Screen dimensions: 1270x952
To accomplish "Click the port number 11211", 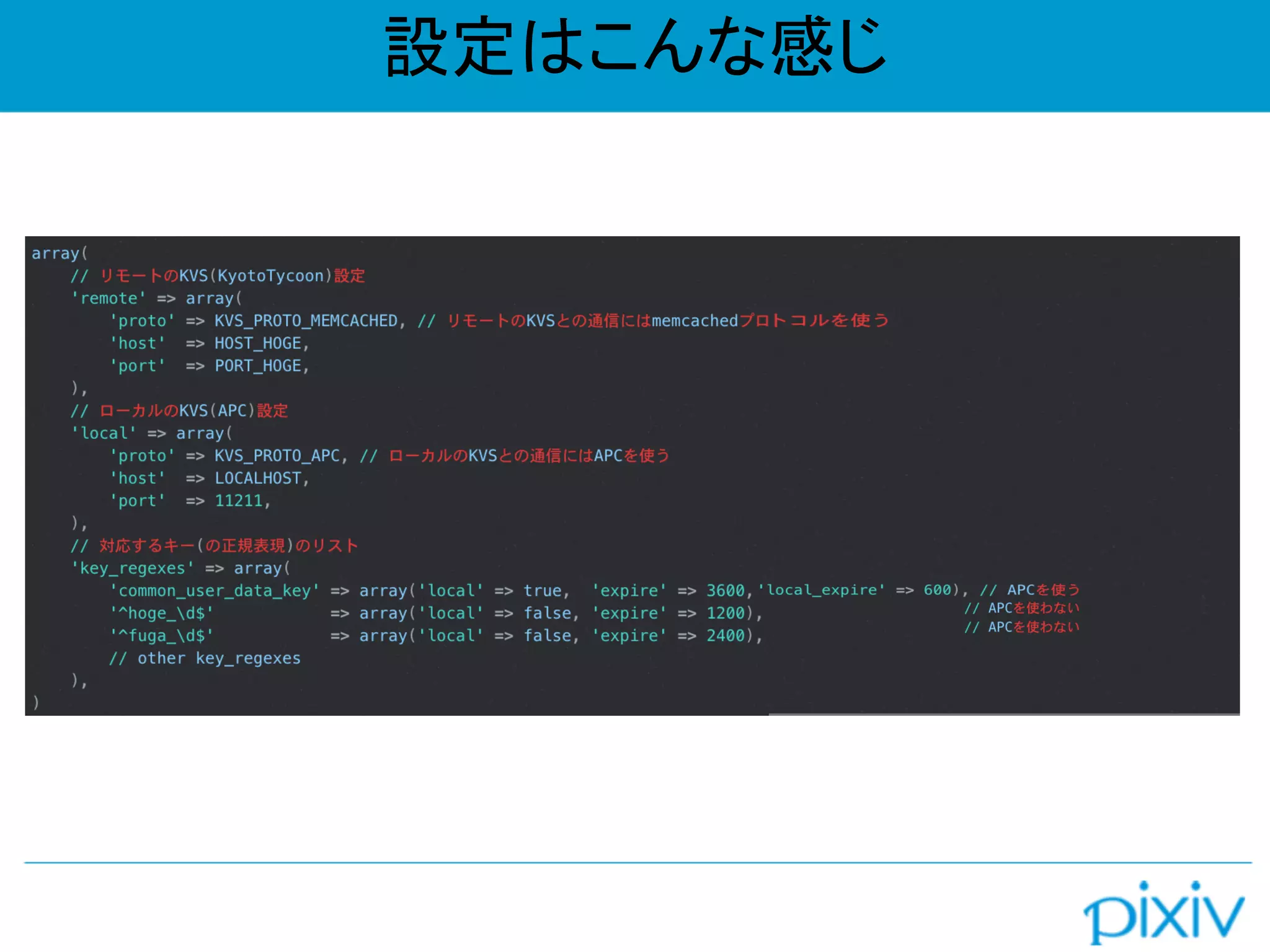I will click(239, 501).
